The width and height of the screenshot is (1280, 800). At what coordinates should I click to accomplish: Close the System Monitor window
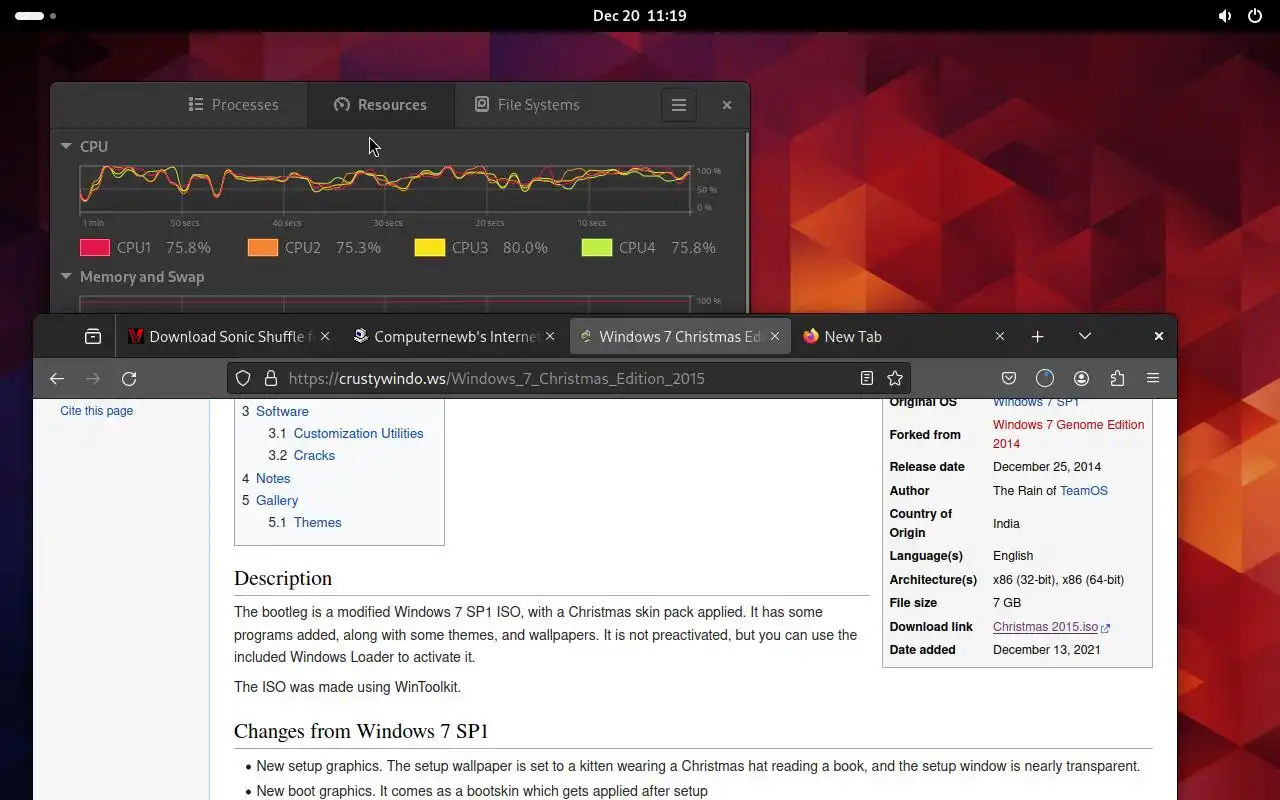(x=727, y=105)
